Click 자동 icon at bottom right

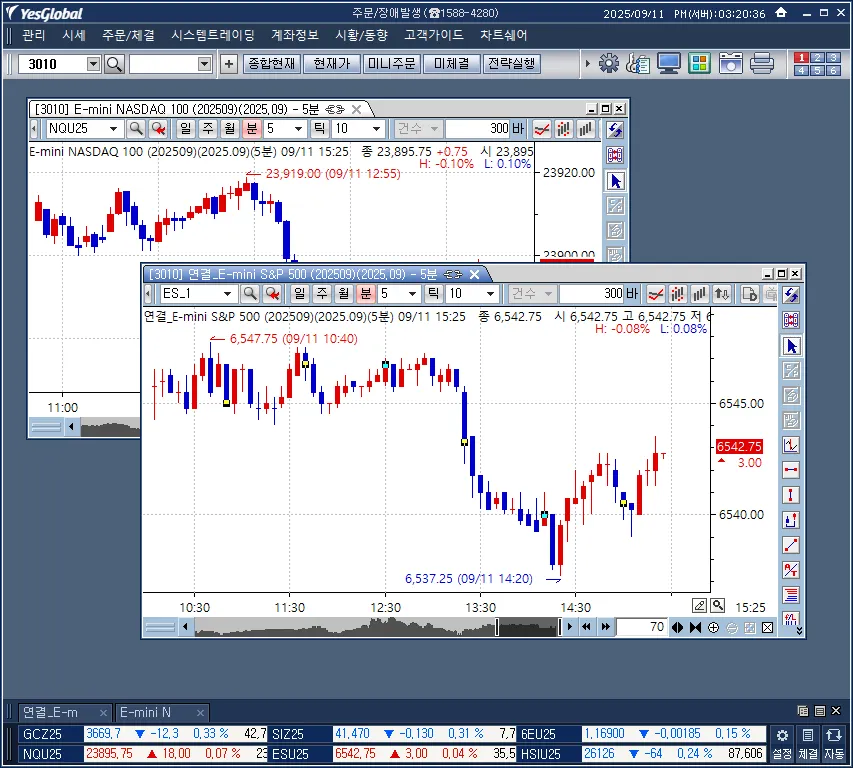tap(834, 744)
